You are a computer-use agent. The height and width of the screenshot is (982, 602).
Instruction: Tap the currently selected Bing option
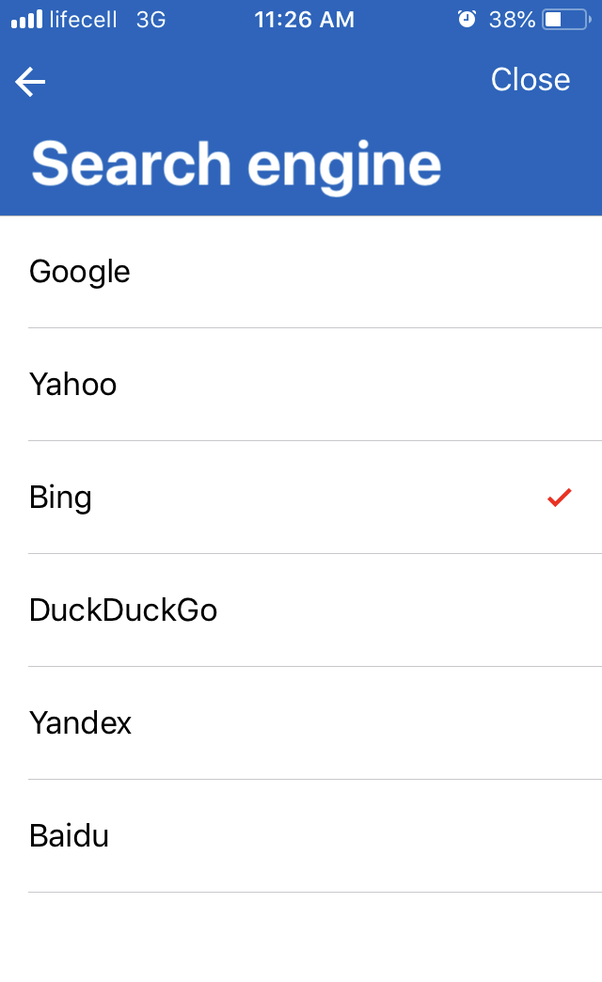(60, 497)
